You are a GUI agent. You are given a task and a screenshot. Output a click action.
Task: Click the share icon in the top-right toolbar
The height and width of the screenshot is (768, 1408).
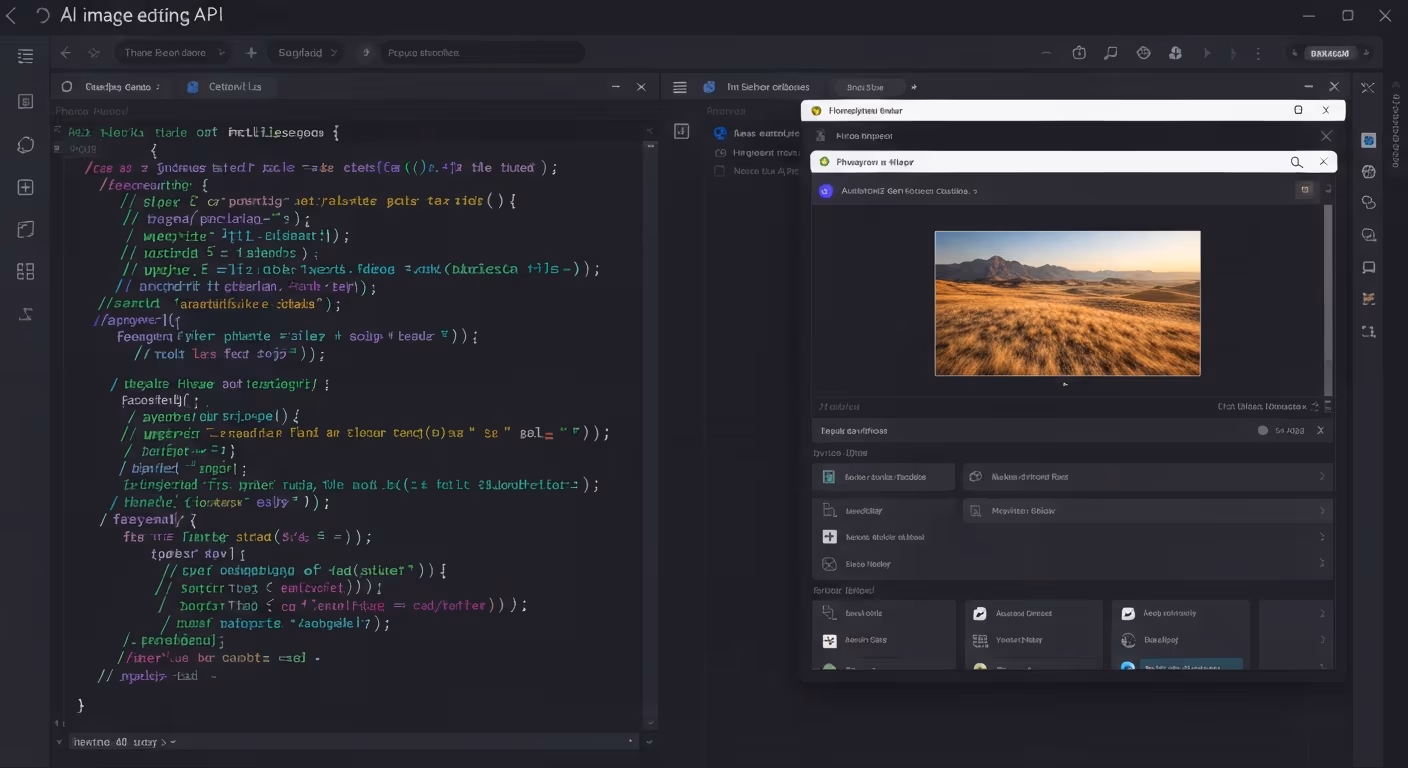tap(1079, 53)
